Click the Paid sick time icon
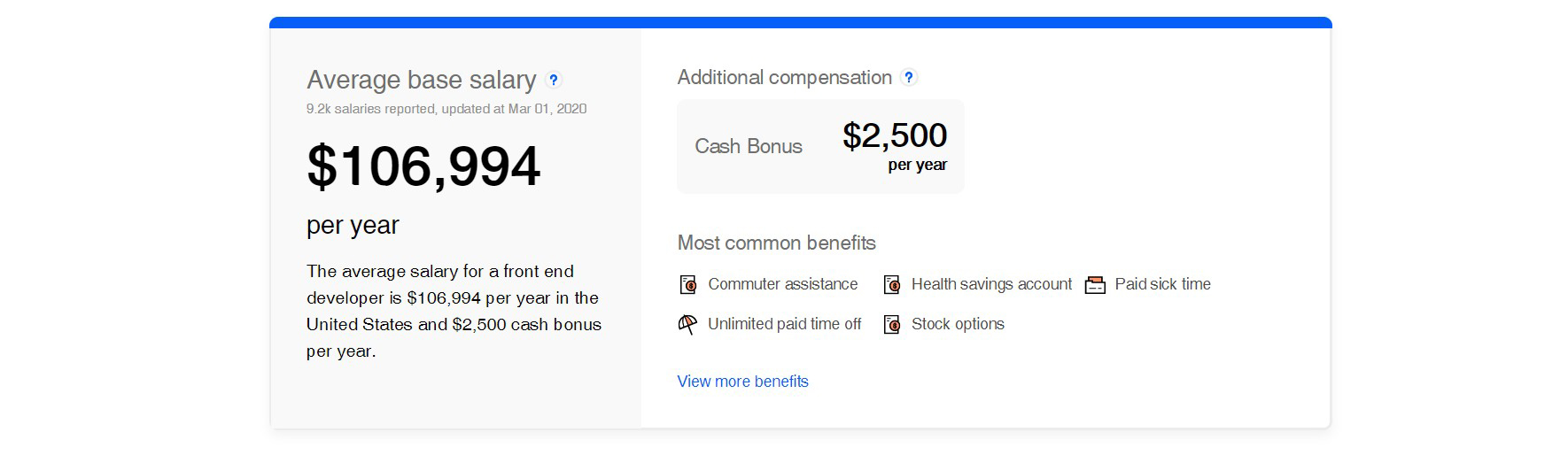The height and width of the screenshot is (463, 1568). [1095, 284]
